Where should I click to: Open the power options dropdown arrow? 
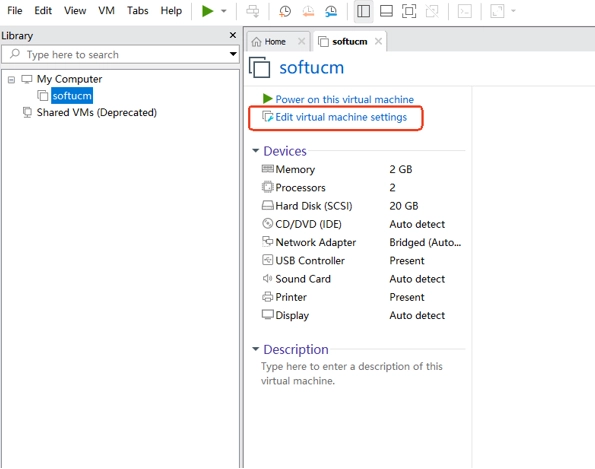tap(224, 11)
